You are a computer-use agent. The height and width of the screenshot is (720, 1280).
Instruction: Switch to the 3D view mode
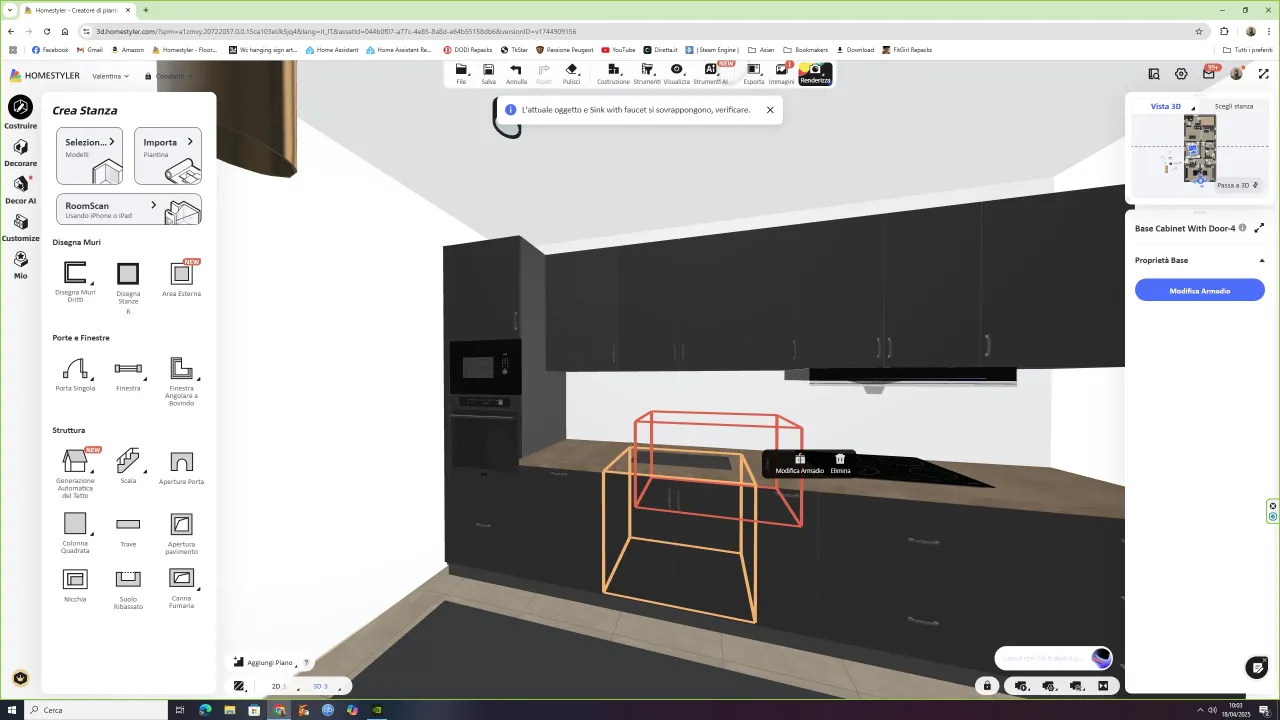click(322, 686)
